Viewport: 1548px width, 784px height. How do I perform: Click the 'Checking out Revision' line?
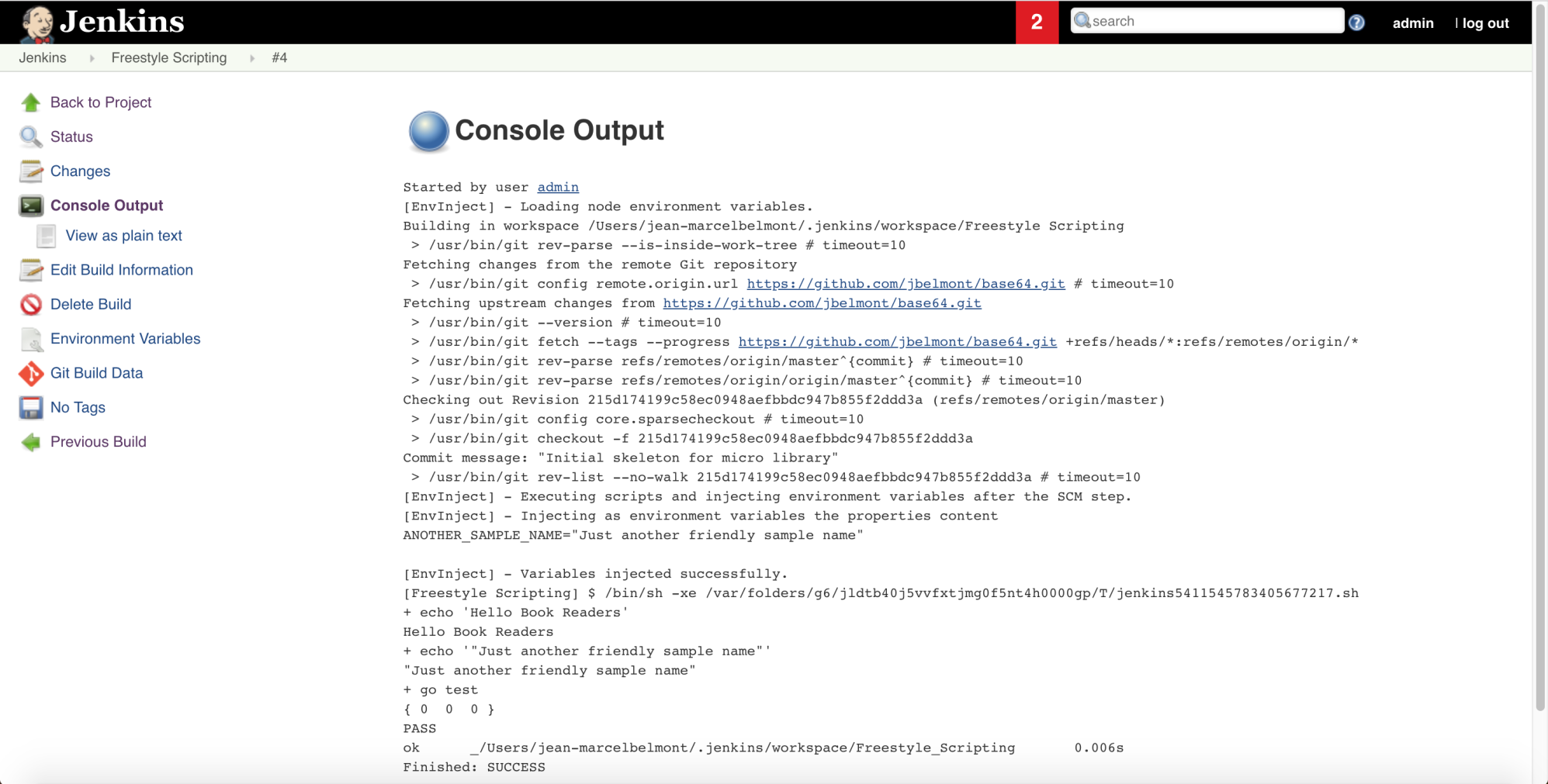pos(784,399)
